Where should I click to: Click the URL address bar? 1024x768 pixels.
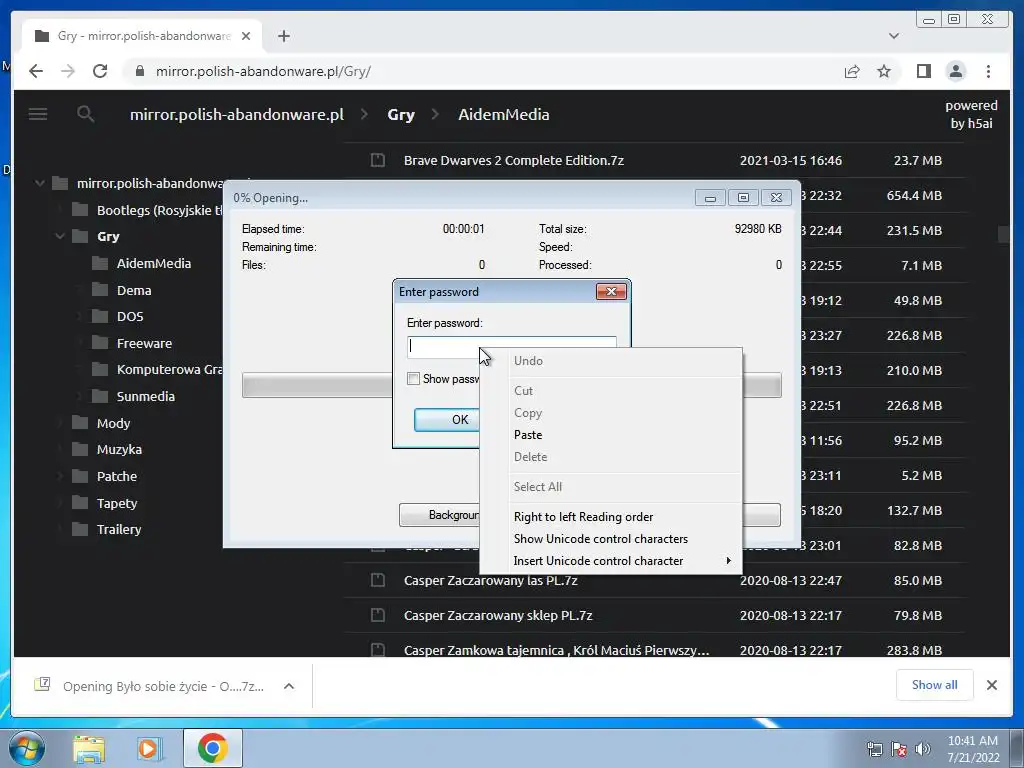pyautogui.click(x=480, y=71)
